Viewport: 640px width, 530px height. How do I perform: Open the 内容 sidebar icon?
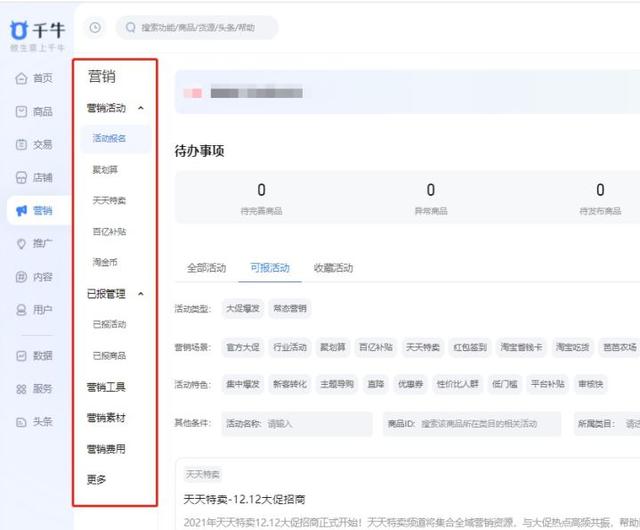click(21, 277)
